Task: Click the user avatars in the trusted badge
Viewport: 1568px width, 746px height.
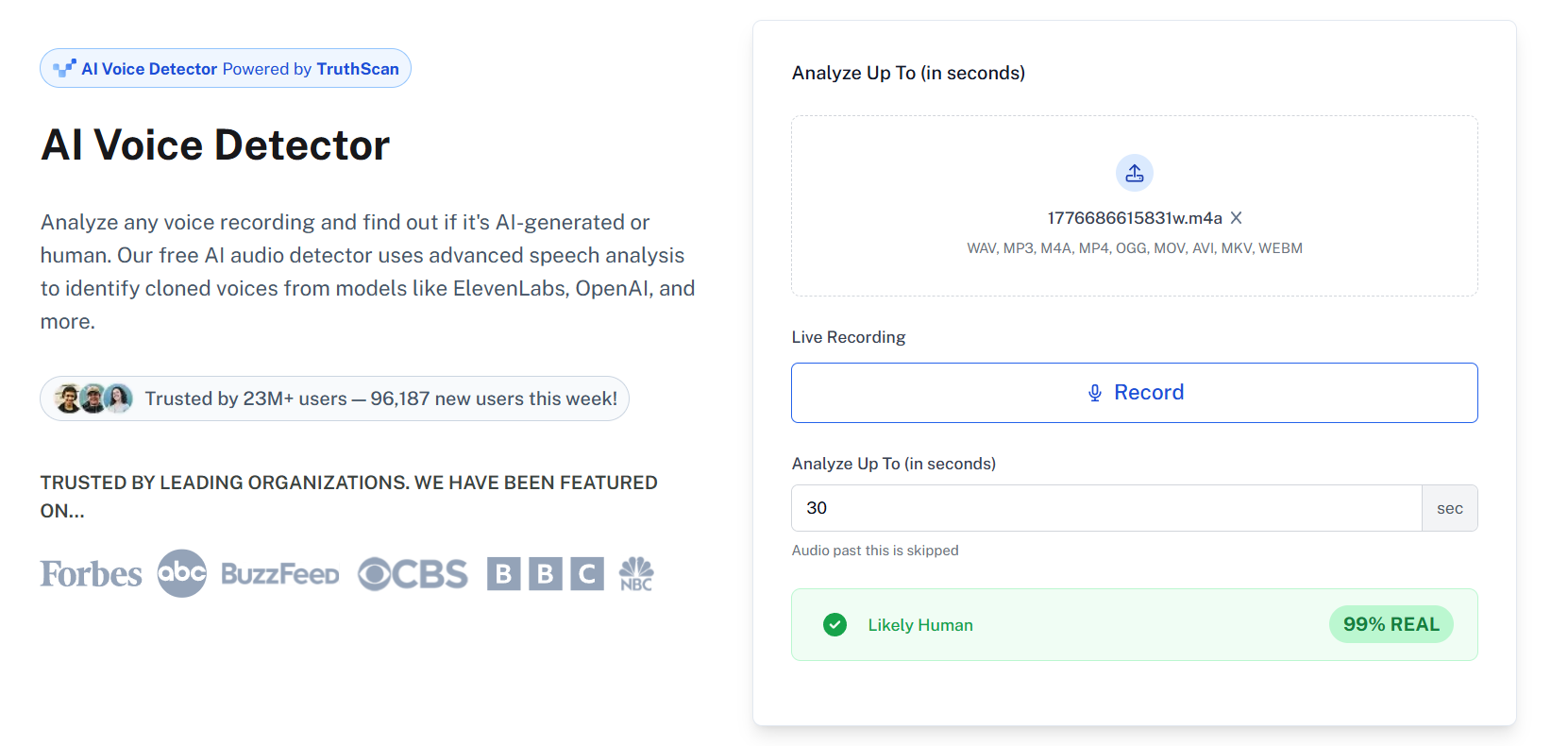Action: pos(93,398)
